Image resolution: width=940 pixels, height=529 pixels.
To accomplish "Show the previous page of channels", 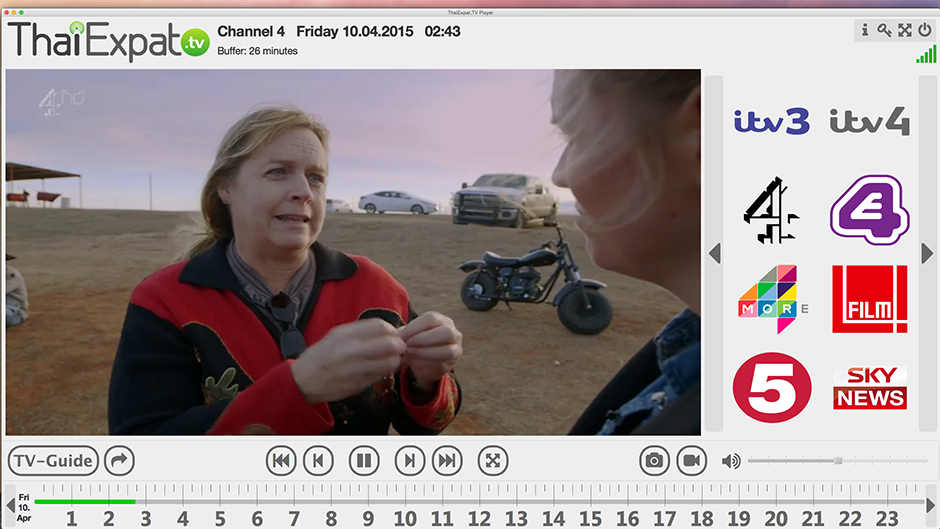I will click(x=714, y=254).
